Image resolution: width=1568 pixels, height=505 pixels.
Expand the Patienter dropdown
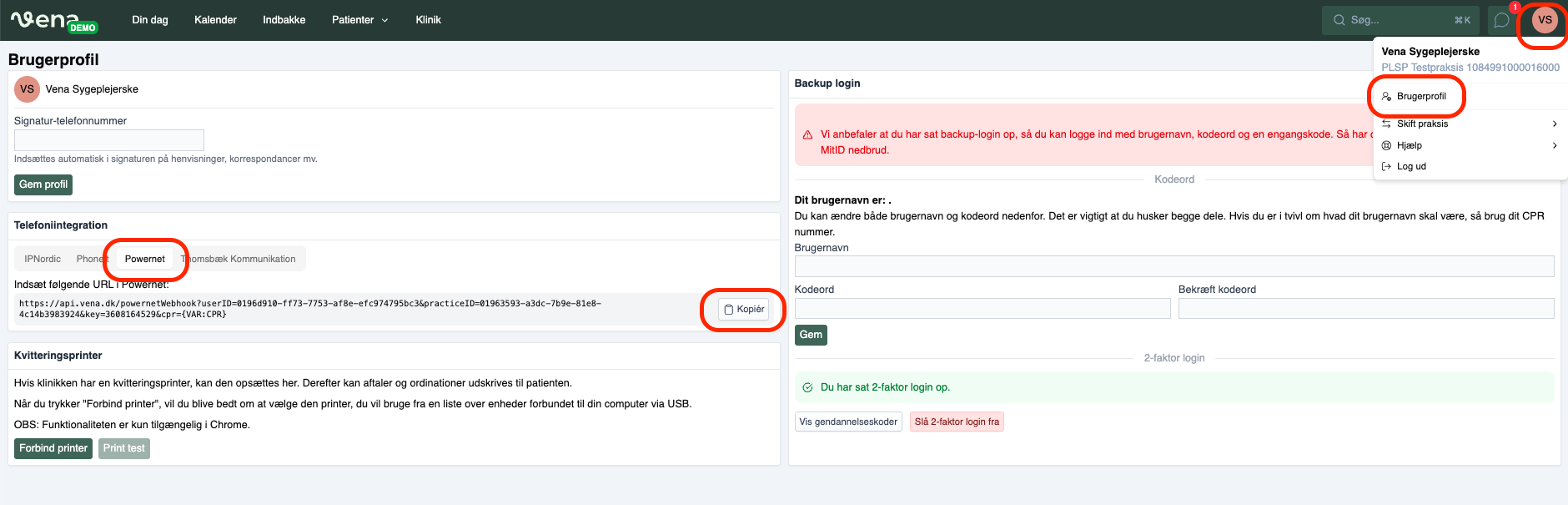pos(360,20)
